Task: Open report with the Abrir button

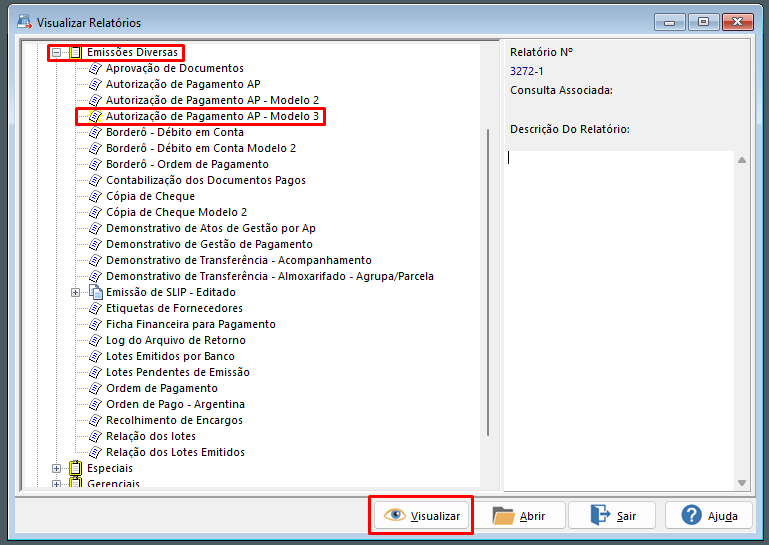Action: (x=519, y=516)
